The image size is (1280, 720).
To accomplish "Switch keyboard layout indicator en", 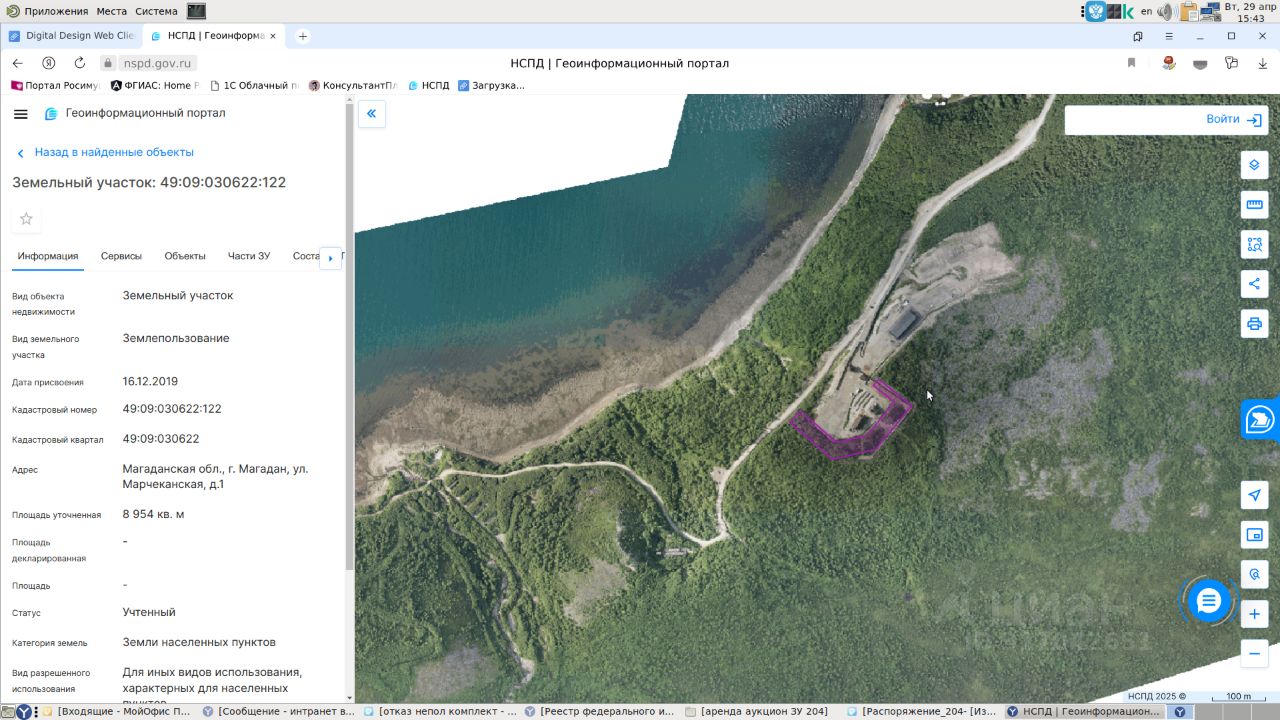I will [1146, 12].
